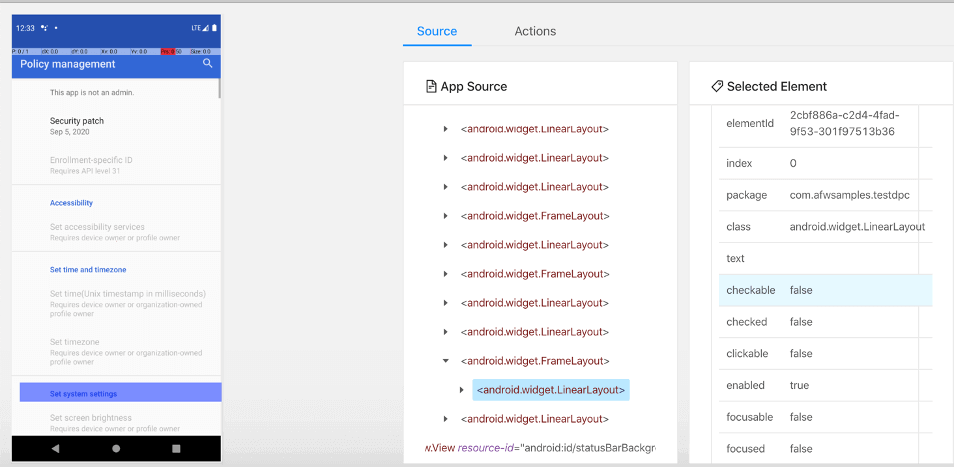This screenshot has height=468, width=954.
Task: Expand the highlighted LinearLayout child node
Action: pyautogui.click(x=461, y=390)
